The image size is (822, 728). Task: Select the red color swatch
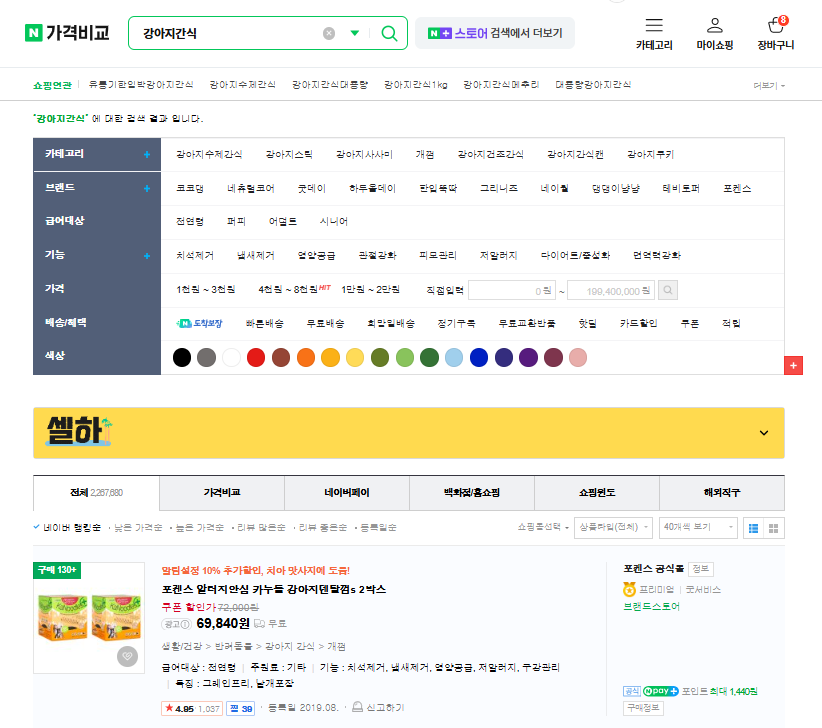256,357
